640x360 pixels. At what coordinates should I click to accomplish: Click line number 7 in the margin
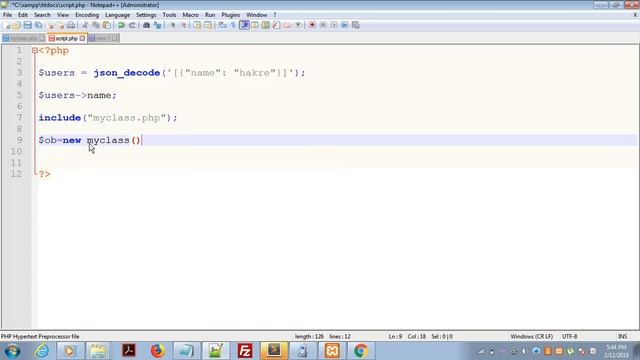click(19, 118)
